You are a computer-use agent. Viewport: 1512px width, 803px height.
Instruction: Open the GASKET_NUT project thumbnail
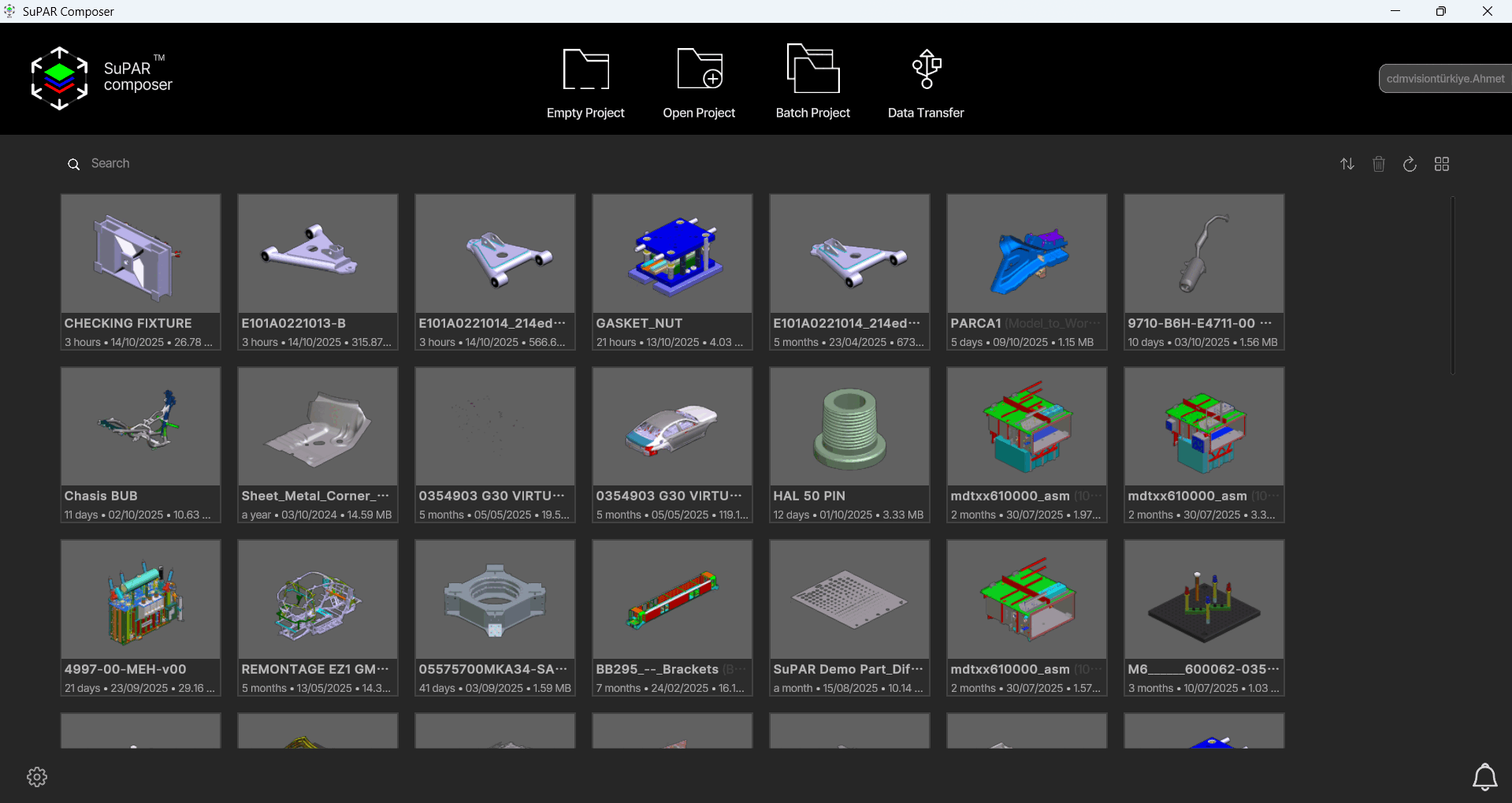click(x=672, y=254)
